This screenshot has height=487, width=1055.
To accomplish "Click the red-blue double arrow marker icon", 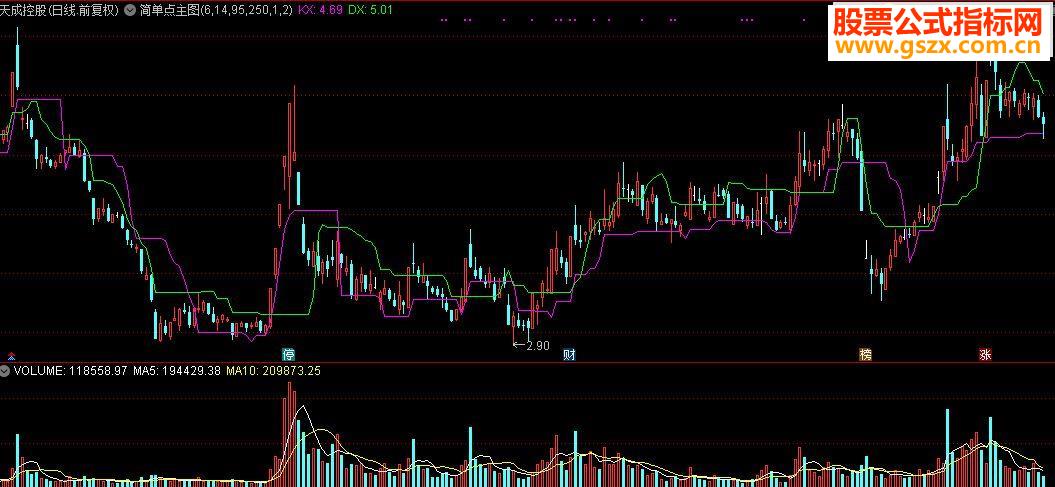I will [x=10, y=355].
